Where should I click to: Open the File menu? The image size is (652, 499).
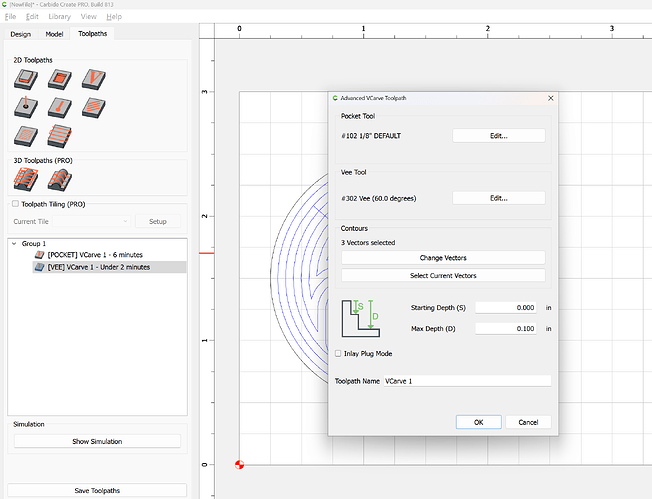point(10,17)
